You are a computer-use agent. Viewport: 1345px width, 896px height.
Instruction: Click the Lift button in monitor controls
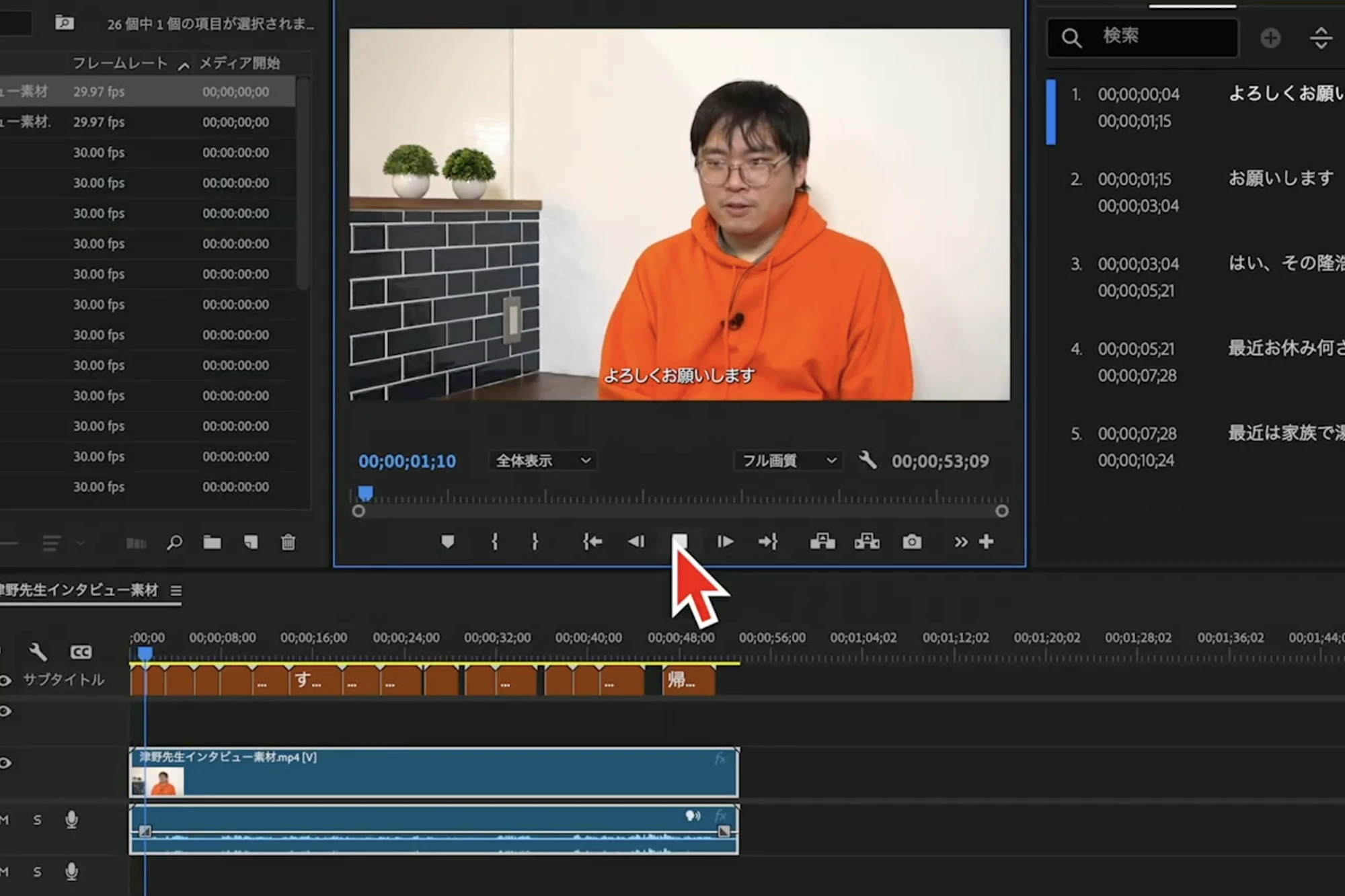click(x=822, y=542)
